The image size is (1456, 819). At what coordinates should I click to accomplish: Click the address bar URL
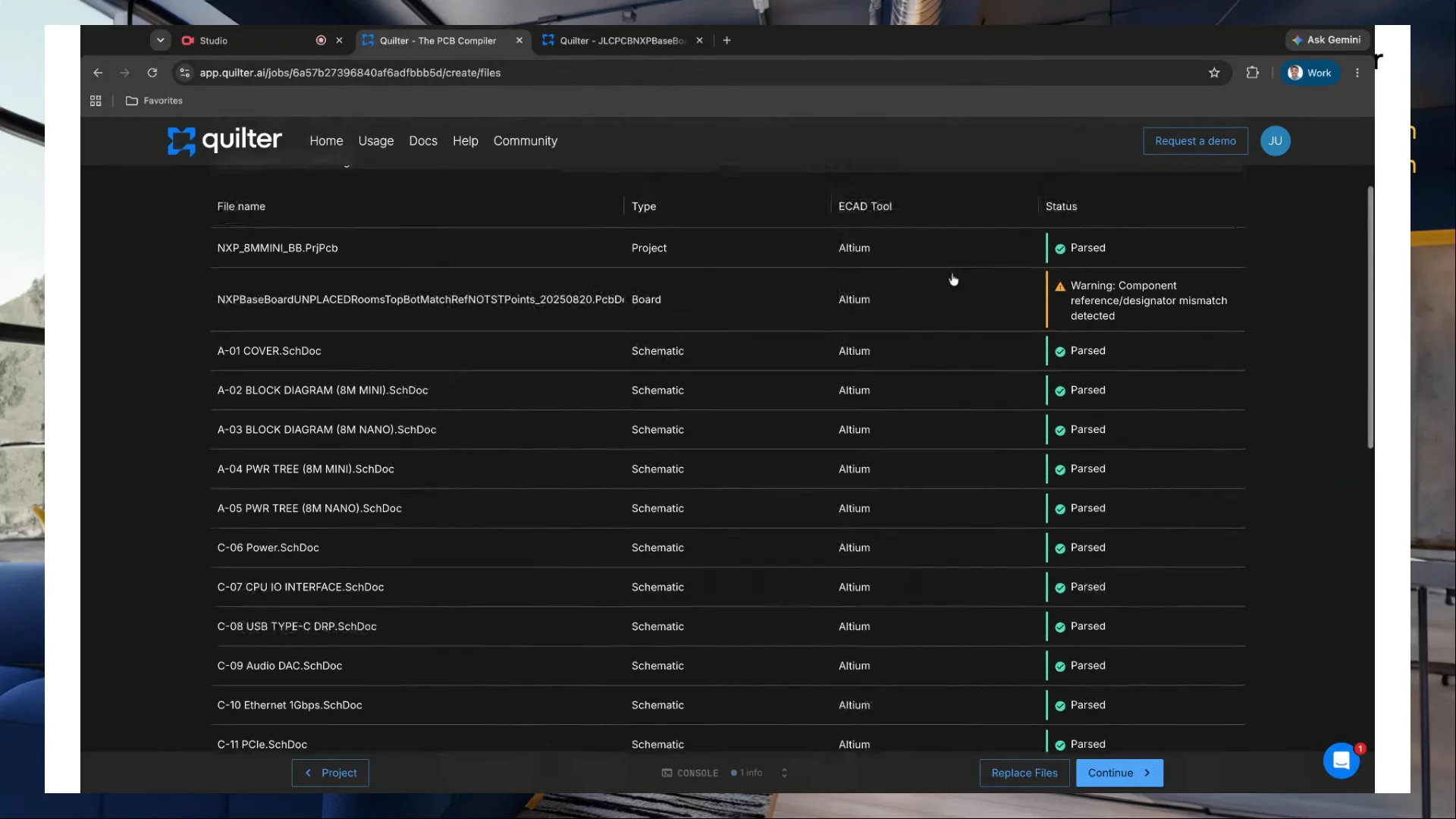tap(350, 73)
